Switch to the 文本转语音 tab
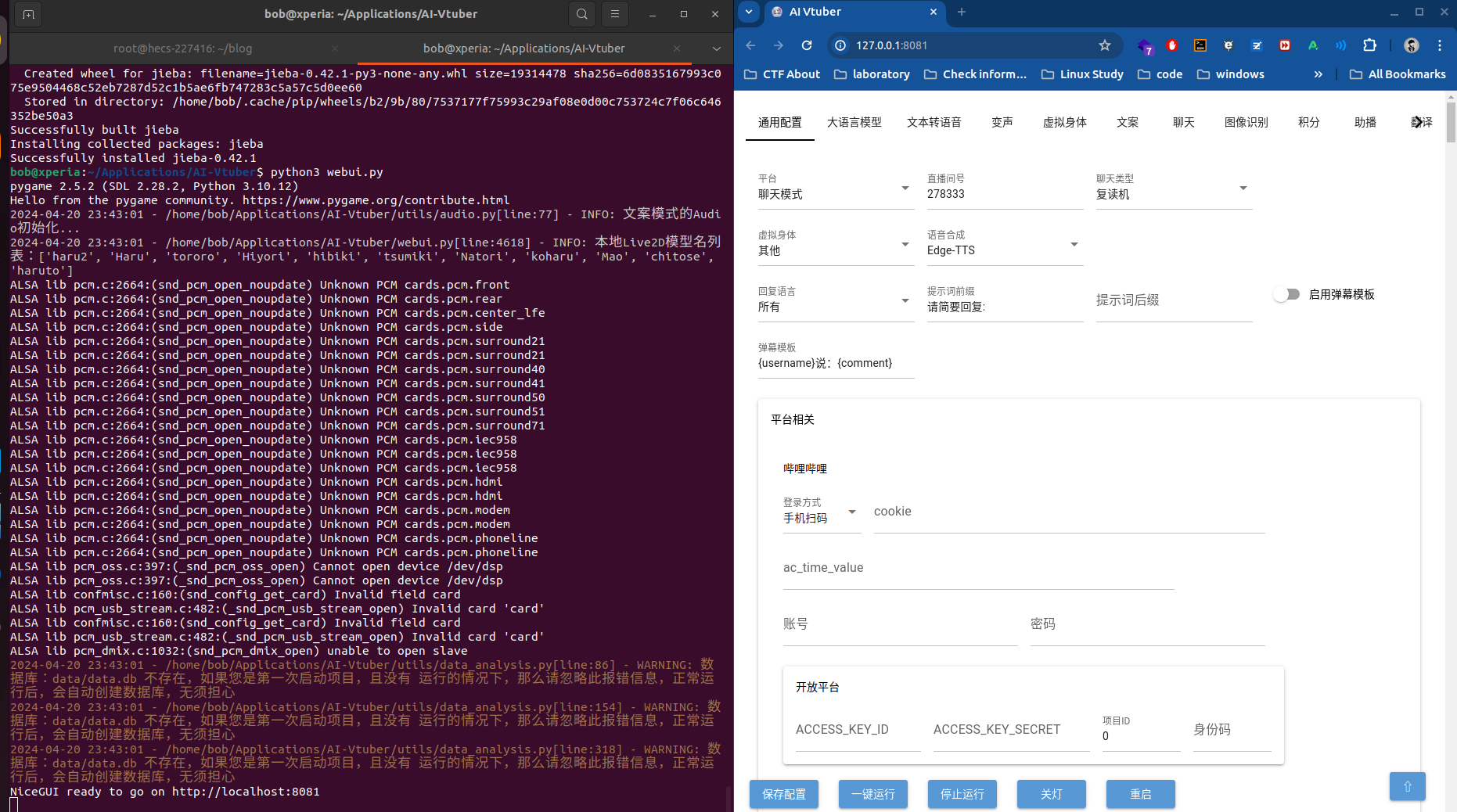 point(934,122)
